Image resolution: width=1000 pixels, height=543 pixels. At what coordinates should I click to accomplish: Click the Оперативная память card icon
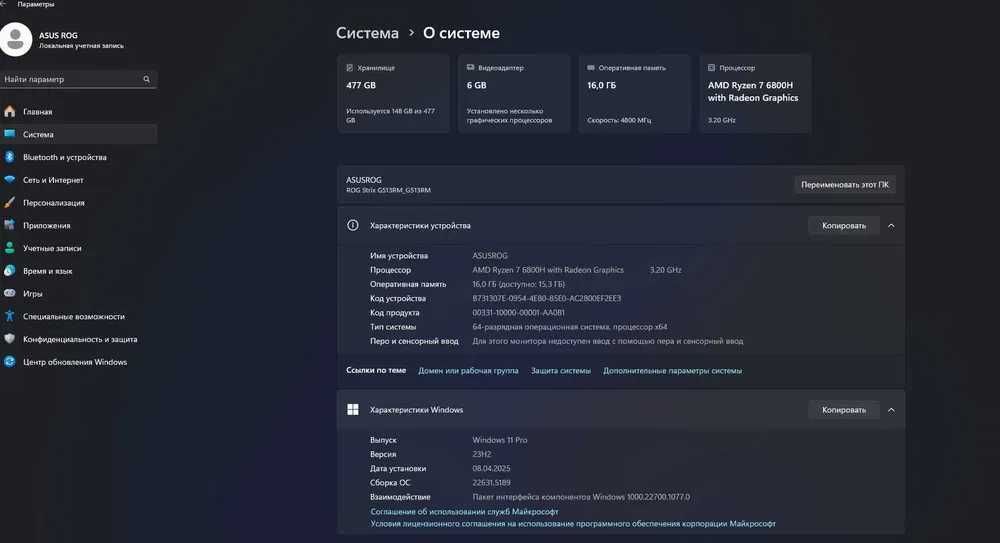(591, 68)
